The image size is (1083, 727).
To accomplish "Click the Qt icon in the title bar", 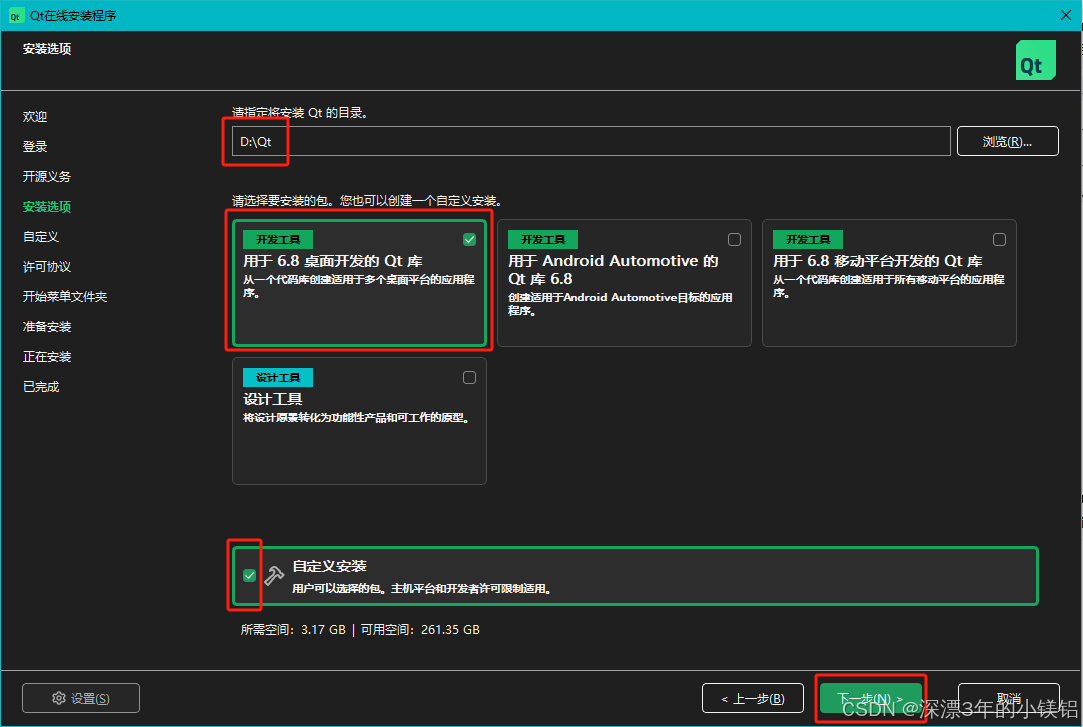I will click(15, 16).
